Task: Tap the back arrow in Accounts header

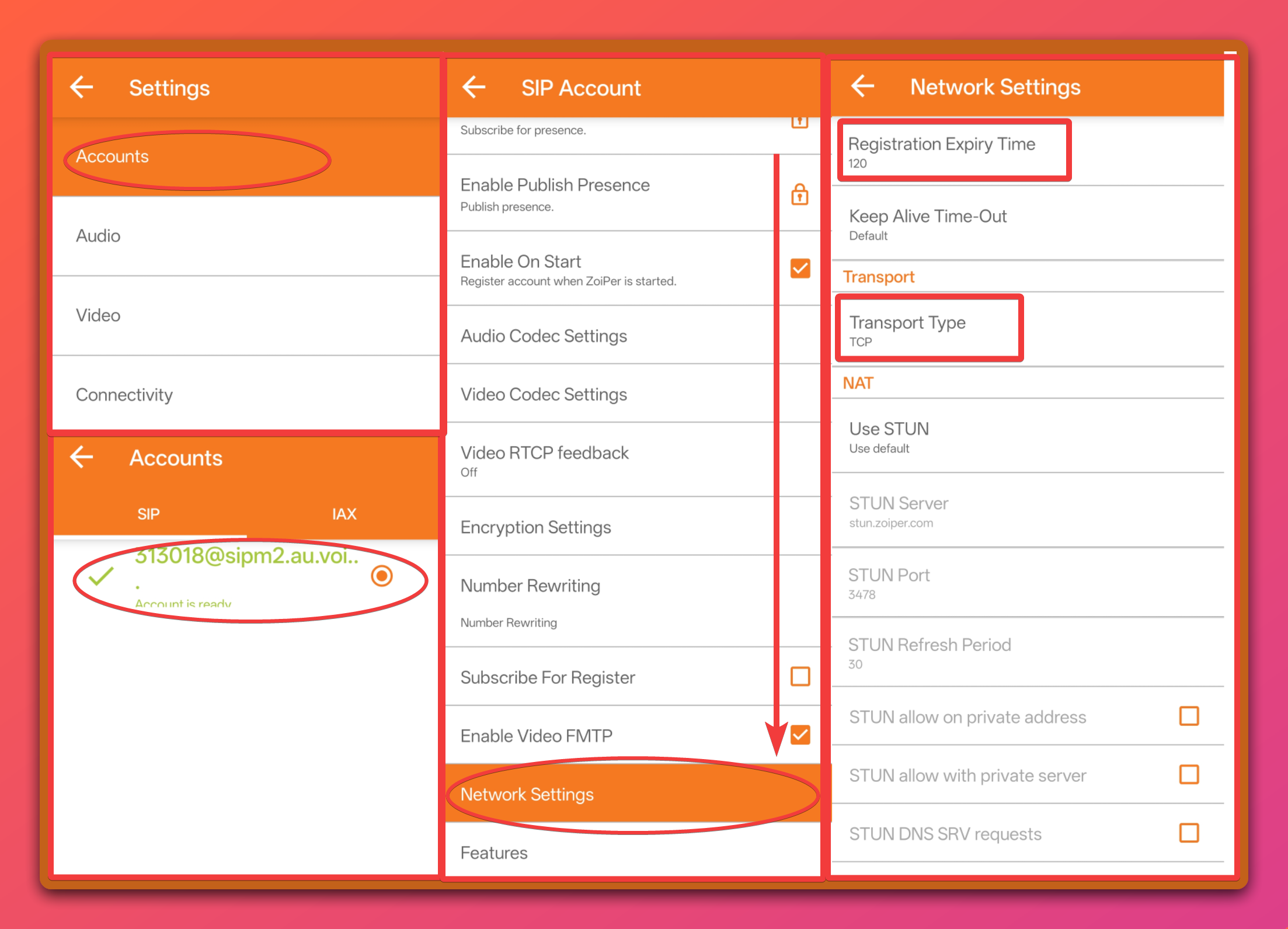Action: pyautogui.click(x=82, y=457)
